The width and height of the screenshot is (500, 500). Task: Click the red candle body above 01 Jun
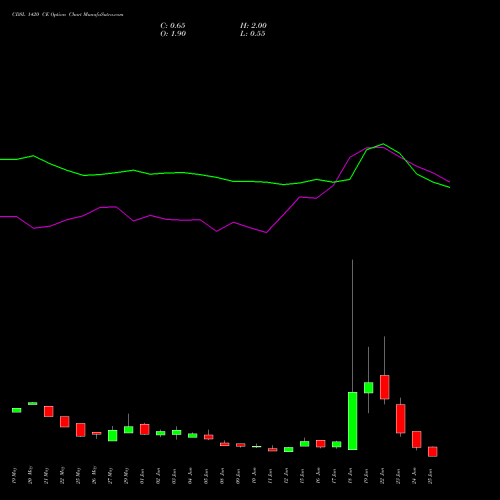pos(145,429)
